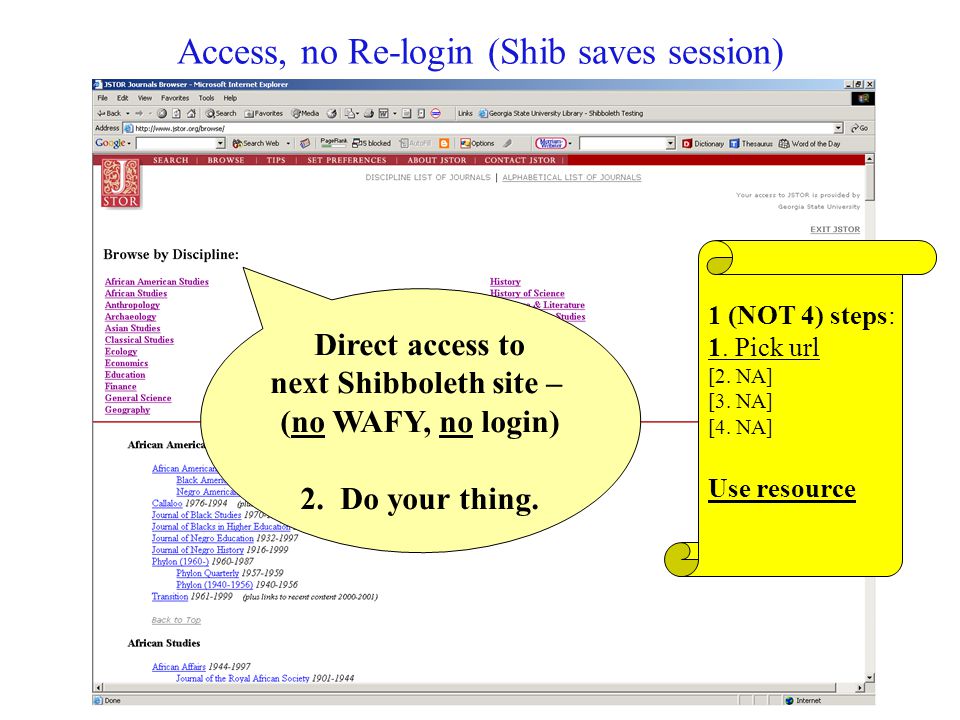Open SET PREFERENCES in JSTOR bar
The width and height of the screenshot is (960, 720).
pyautogui.click(x=347, y=160)
